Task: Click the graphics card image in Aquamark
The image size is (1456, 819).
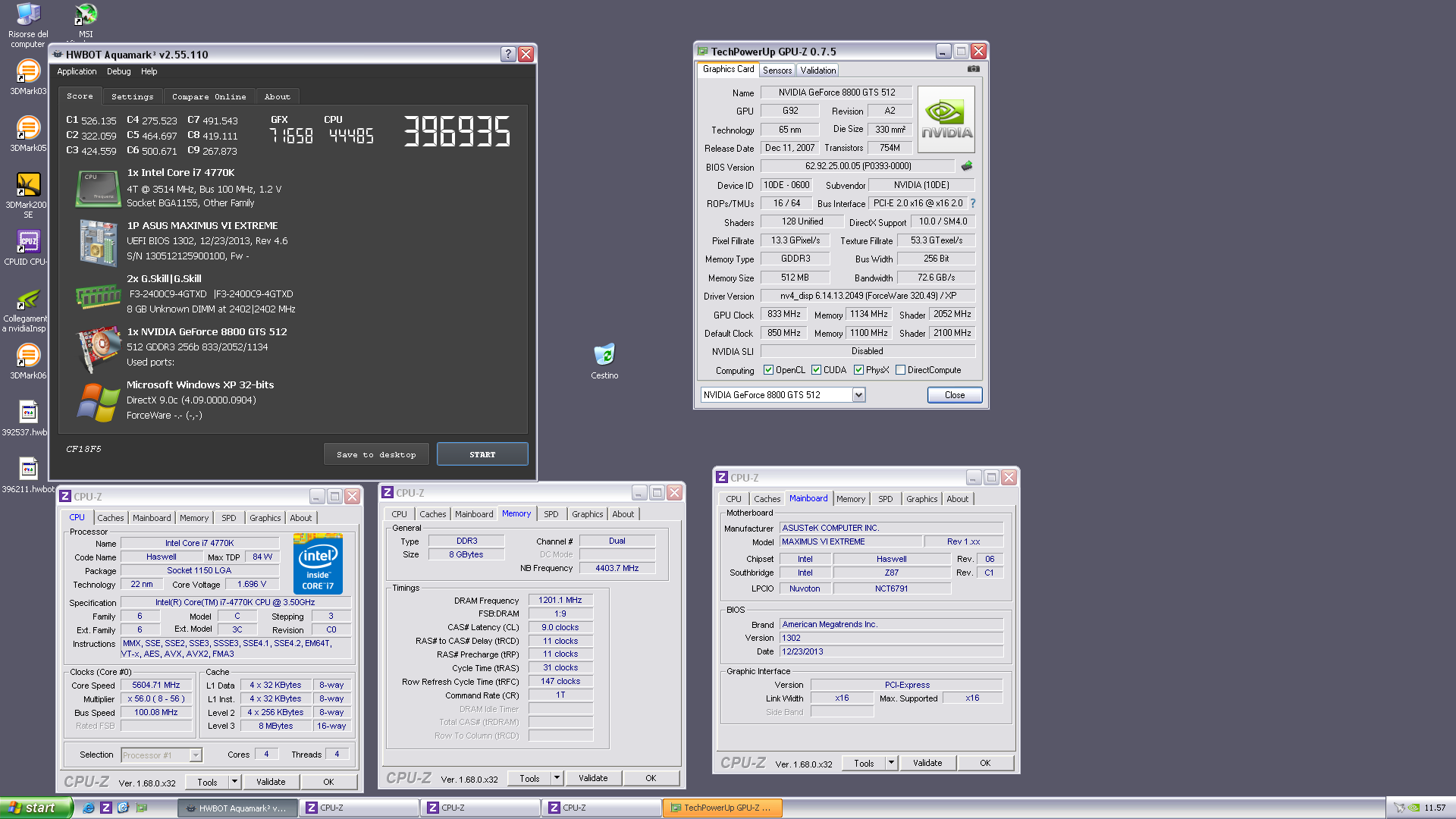Action: click(98, 349)
